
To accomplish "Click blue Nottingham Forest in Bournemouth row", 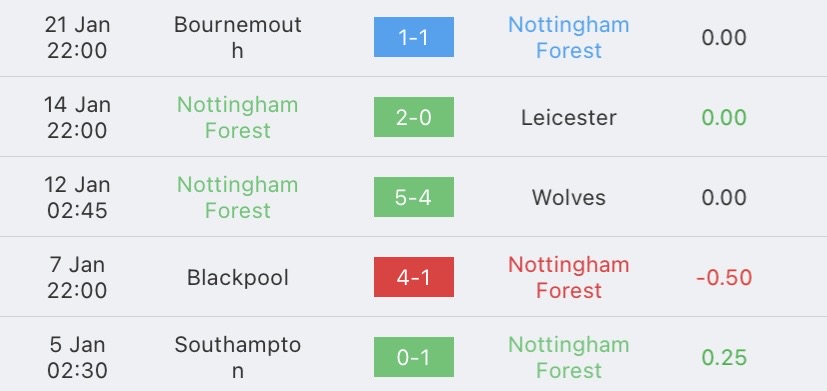I will [x=569, y=37].
